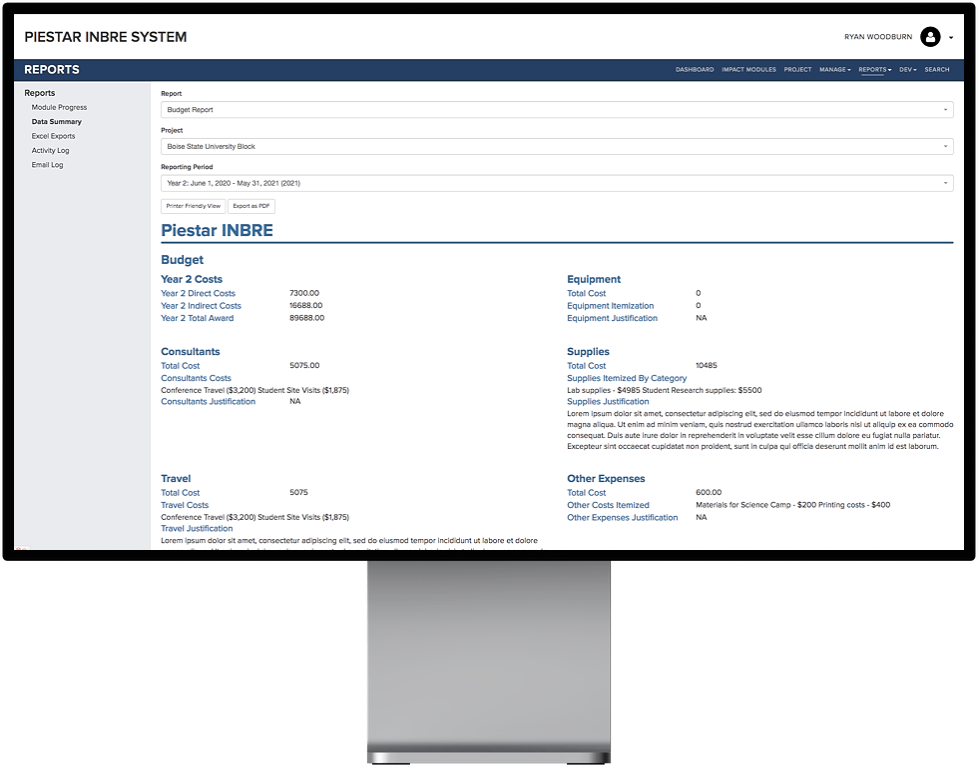Click the Reports heading in the sidebar
978x768 pixels.
[39, 93]
